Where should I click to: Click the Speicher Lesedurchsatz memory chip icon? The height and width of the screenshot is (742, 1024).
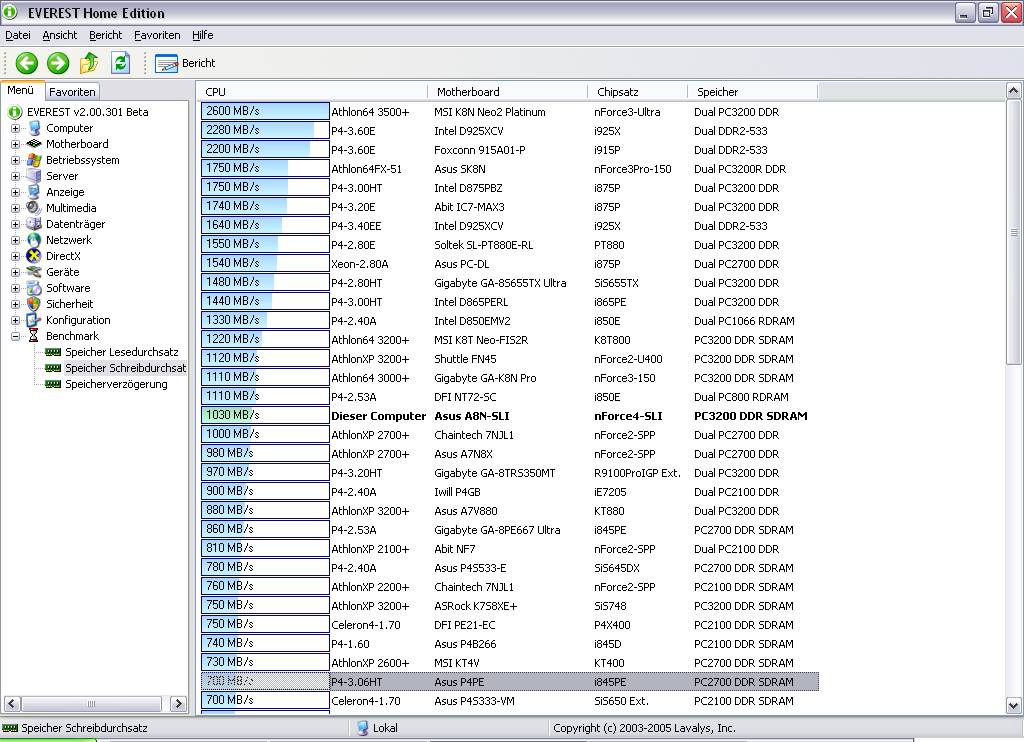coord(53,352)
